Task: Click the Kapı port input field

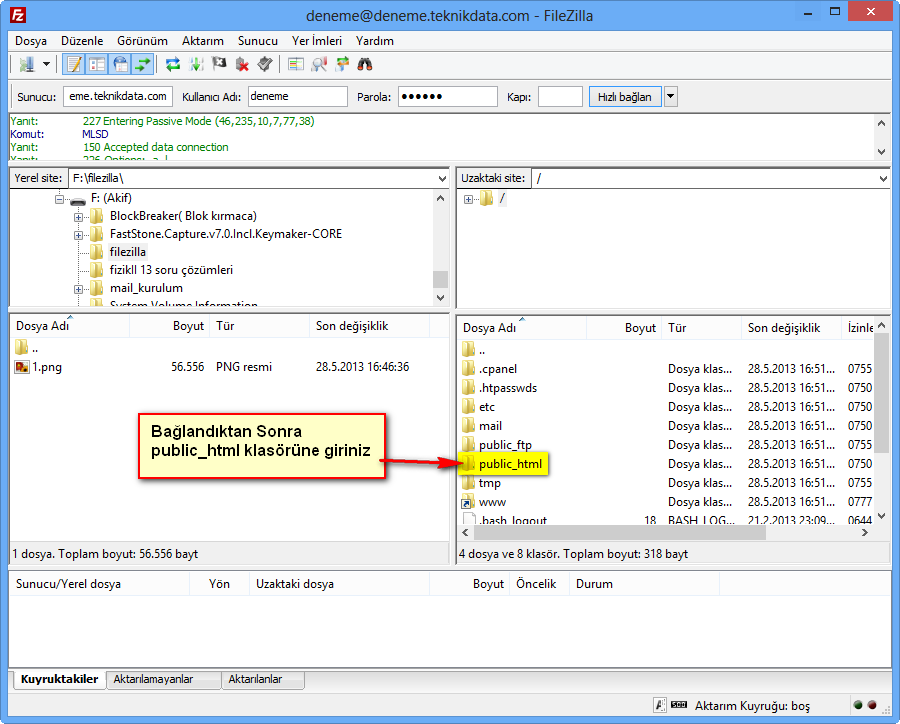Action: tap(560, 97)
